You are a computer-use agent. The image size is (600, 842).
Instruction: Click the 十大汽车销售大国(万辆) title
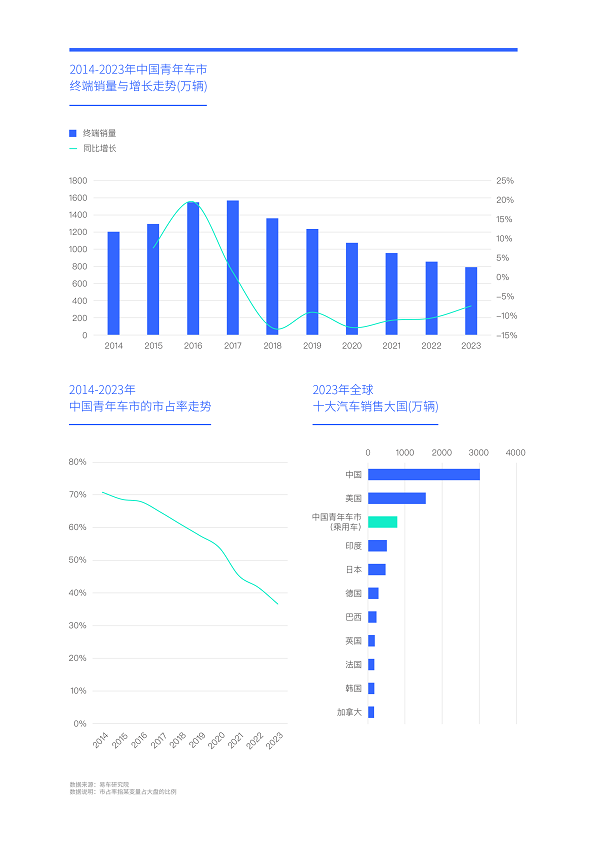(375, 407)
